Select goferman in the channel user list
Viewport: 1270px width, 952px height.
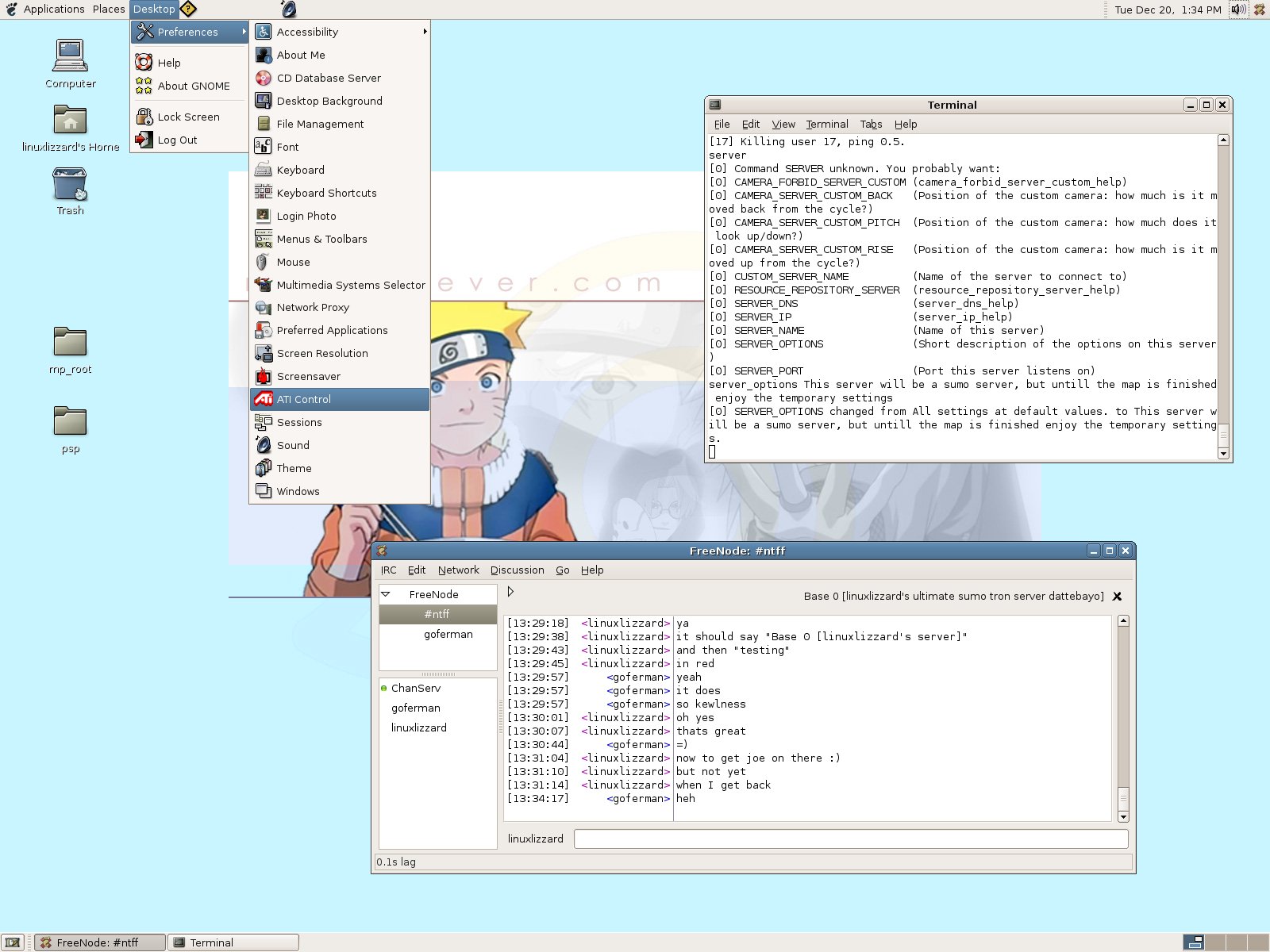click(415, 708)
